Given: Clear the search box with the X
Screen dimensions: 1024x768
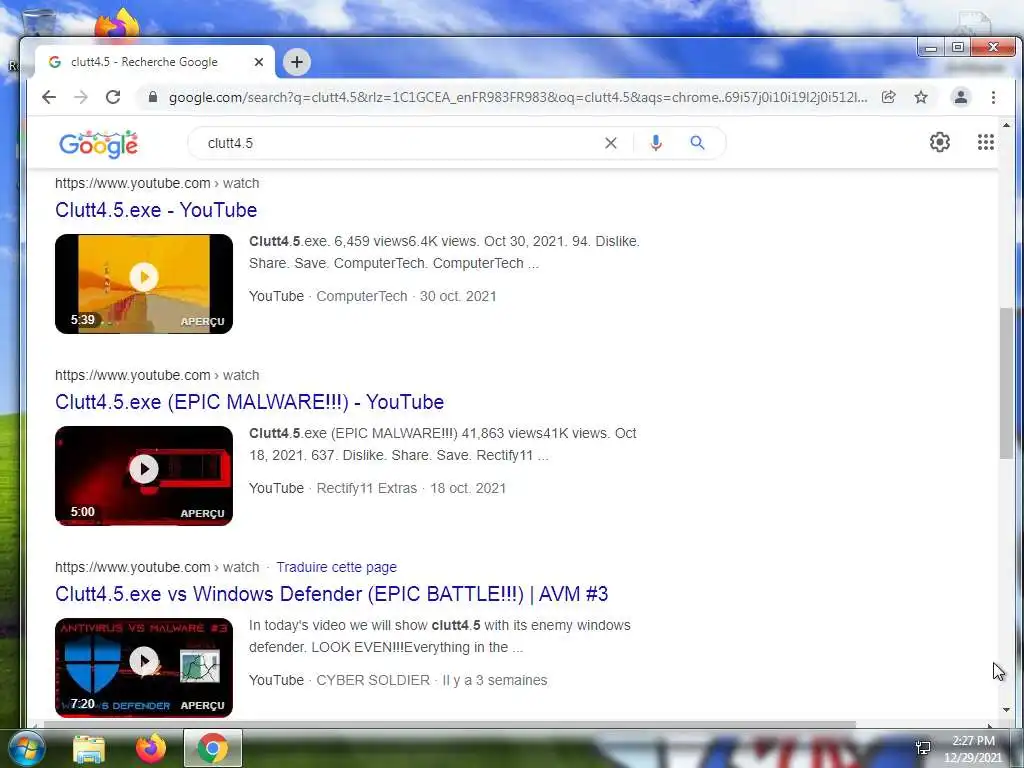Looking at the screenshot, I should (x=611, y=143).
